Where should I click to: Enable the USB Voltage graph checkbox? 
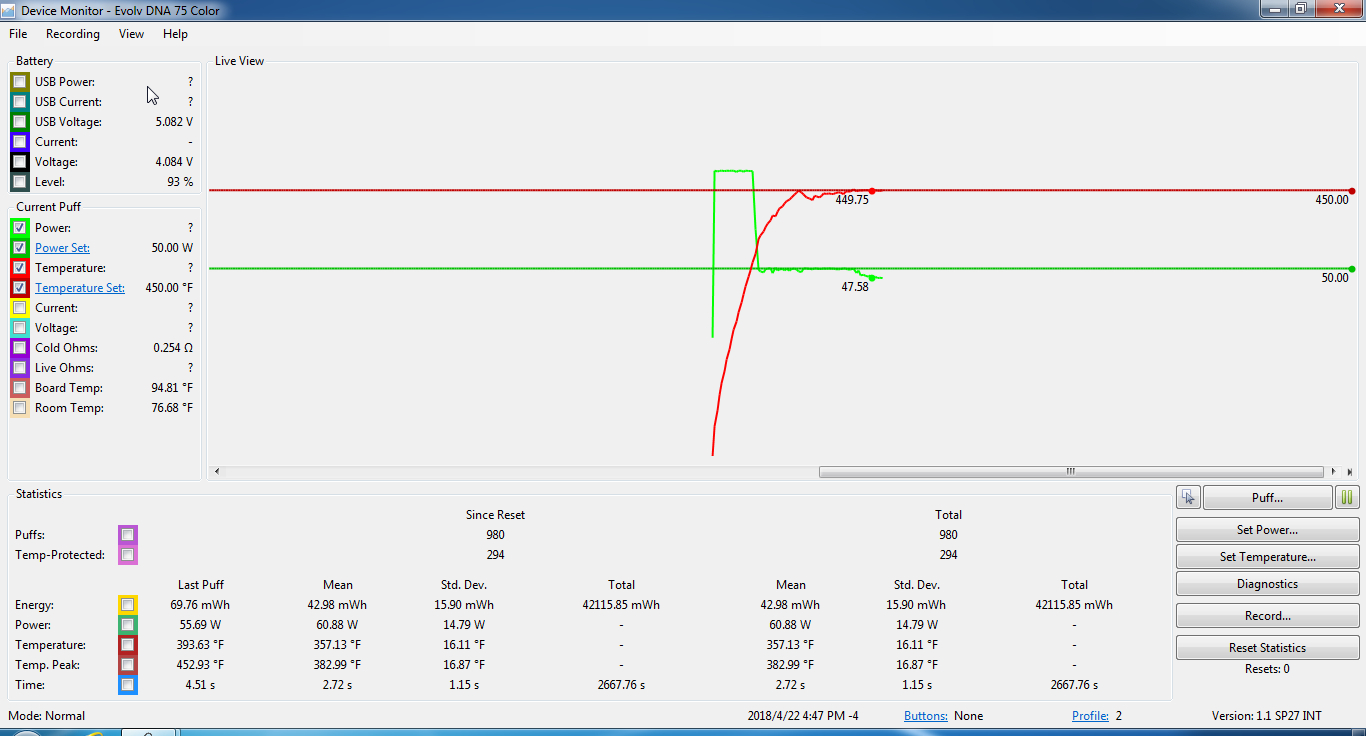click(x=20, y=122)
